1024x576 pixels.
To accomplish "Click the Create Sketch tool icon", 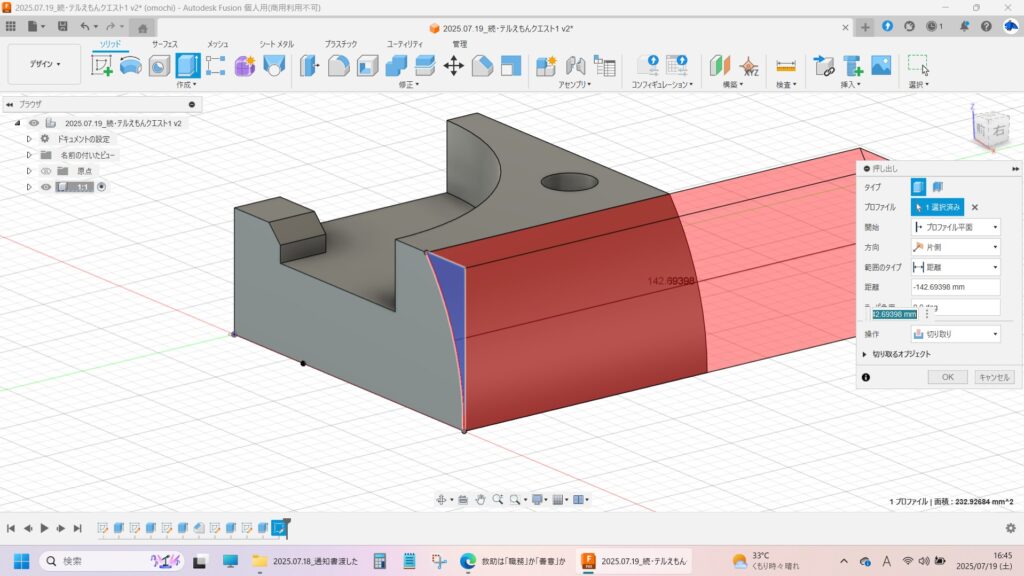I will [x=102, y=66].
